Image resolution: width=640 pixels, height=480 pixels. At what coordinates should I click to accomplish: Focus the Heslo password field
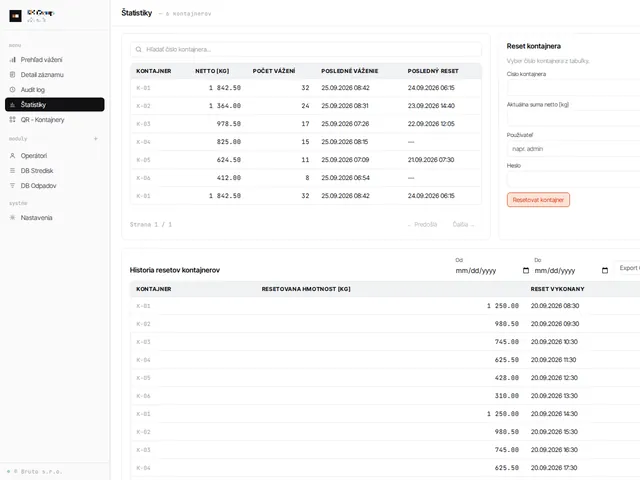[573, 179]
